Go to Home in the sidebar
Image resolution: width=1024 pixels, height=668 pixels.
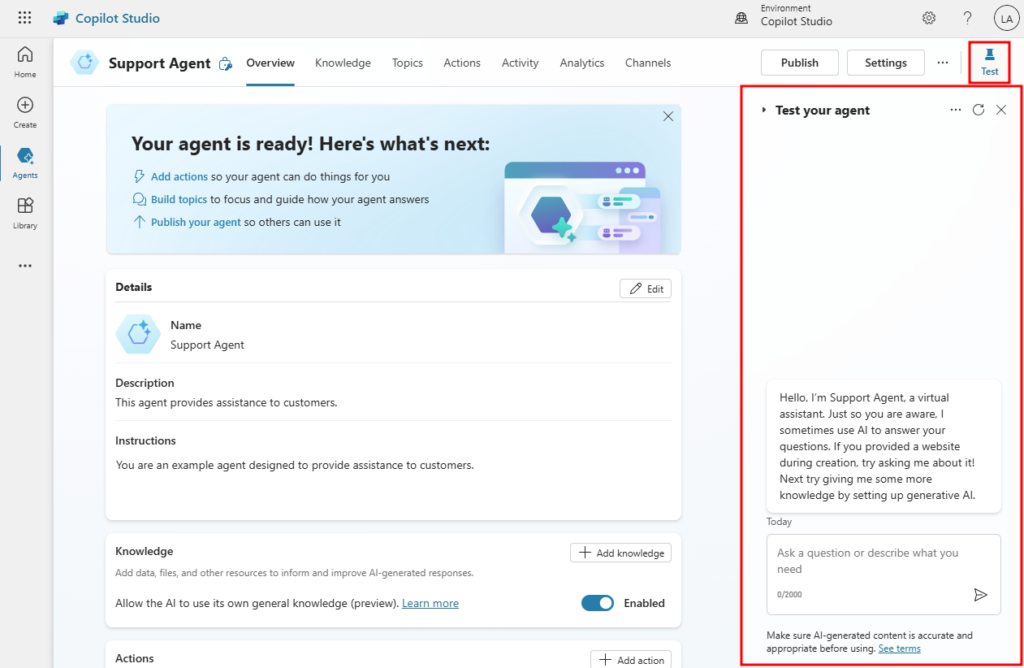click(25, 63)
